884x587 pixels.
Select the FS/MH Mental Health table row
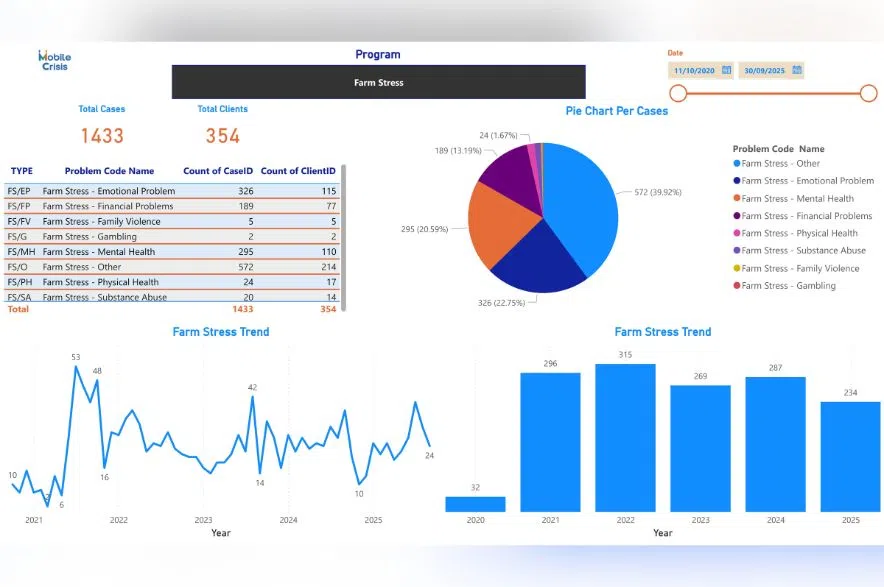coord(170,252)
